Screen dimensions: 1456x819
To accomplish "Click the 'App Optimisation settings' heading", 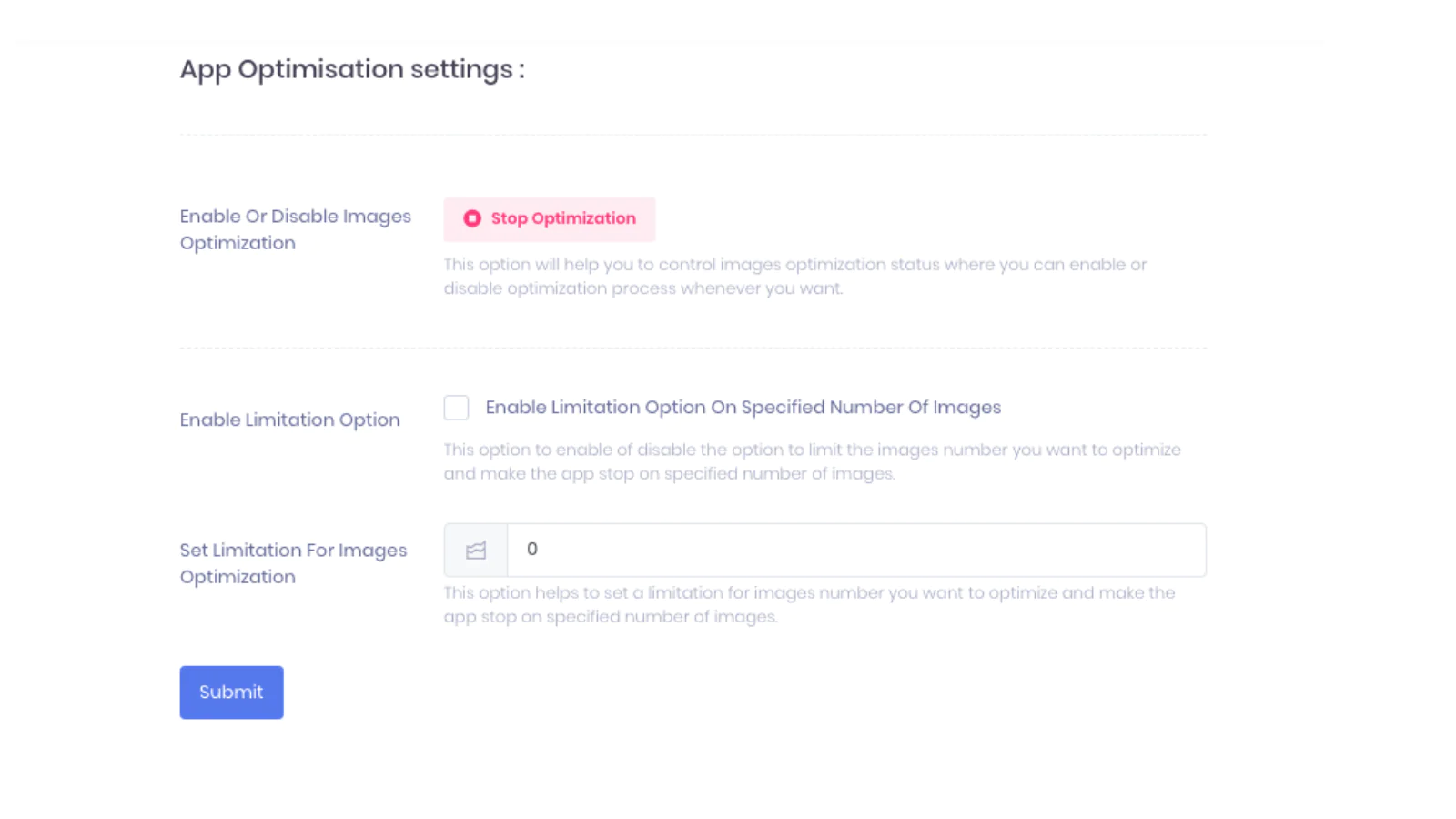I will pos(352,69).
